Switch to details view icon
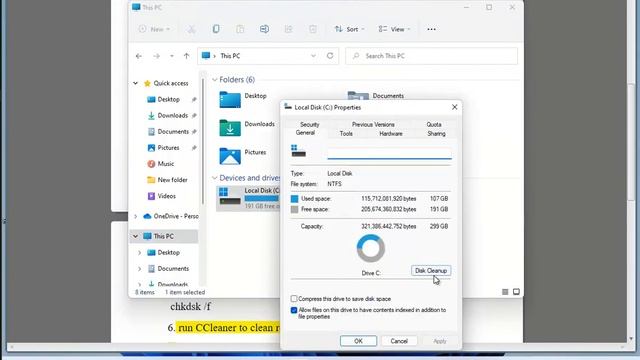 tap(505, 292)
